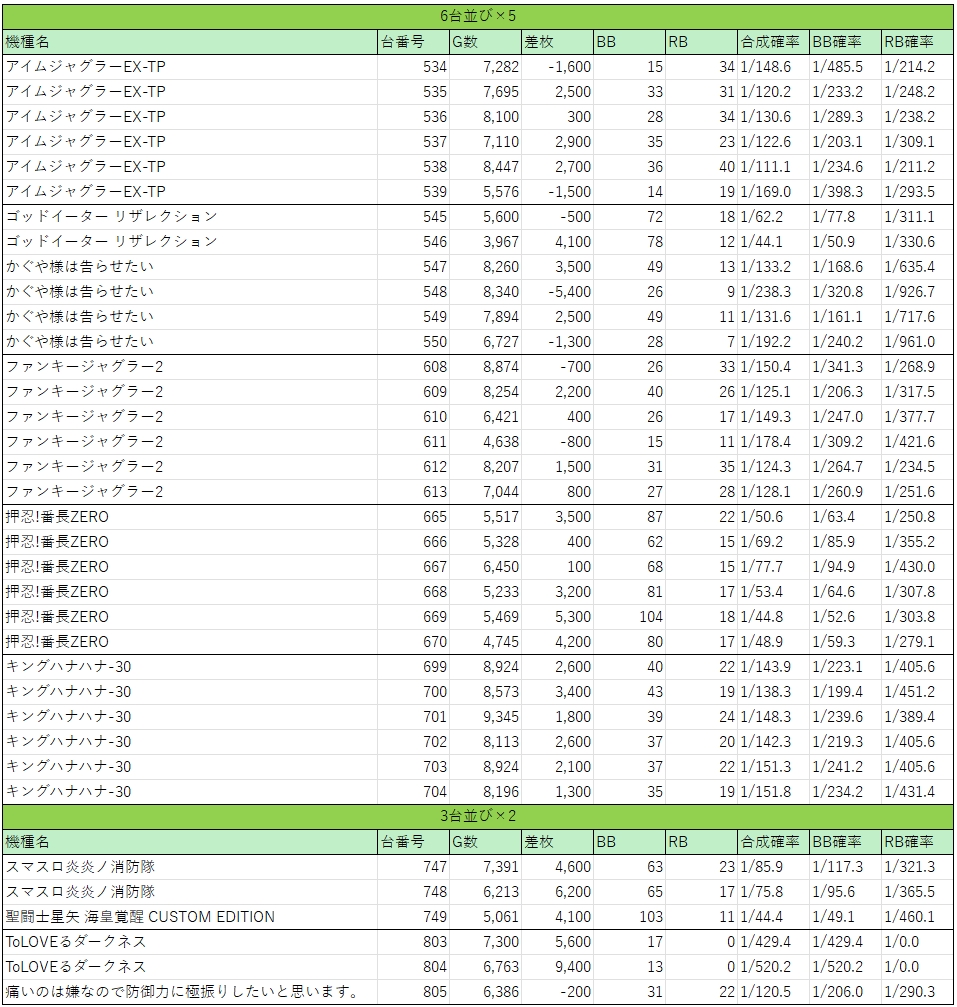Viewport: 957px width, 1007px height.
Task: Select G数 value 7,391
Action: pos(486,868)
